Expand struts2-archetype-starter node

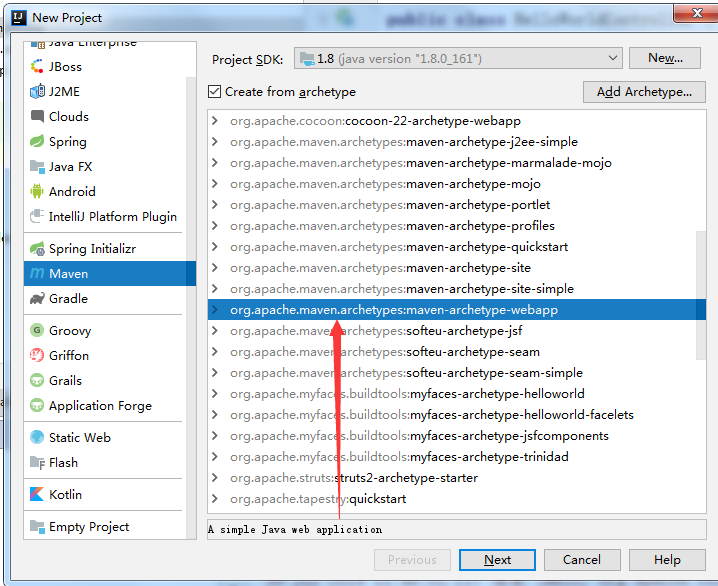click(x=215, y=477)
